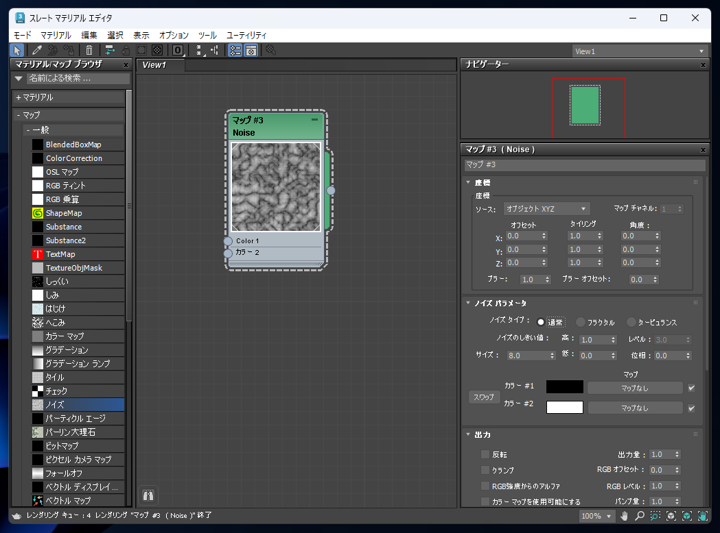The image size is (720, 533).
Task: Close the ナビゲーター panel
Action: pos(703,65)
